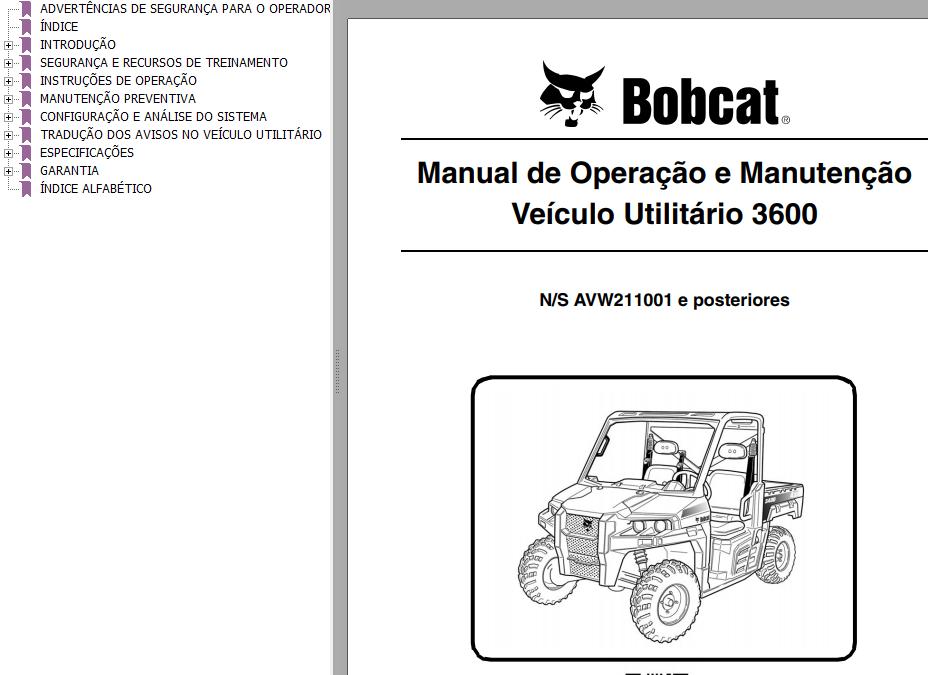Open the MANUTENÇÃO PREVENTIVA section

118,99
